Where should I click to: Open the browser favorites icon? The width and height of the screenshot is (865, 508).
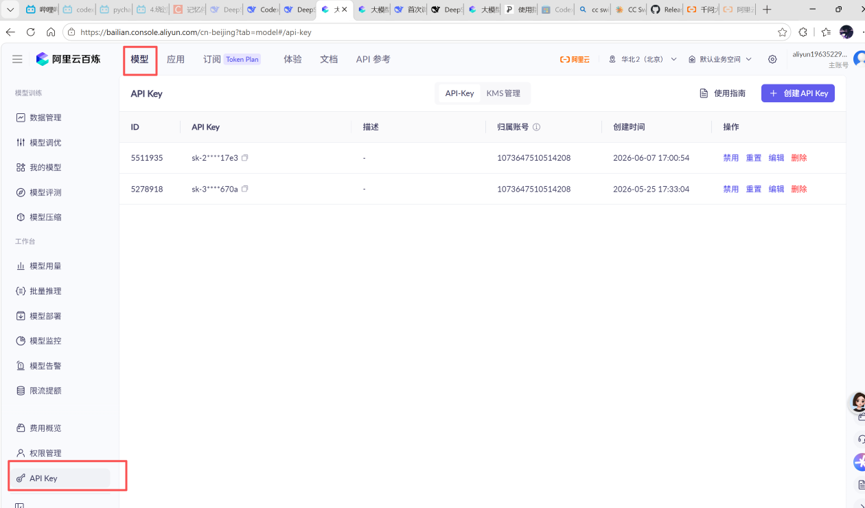click(x=826, y=32)
